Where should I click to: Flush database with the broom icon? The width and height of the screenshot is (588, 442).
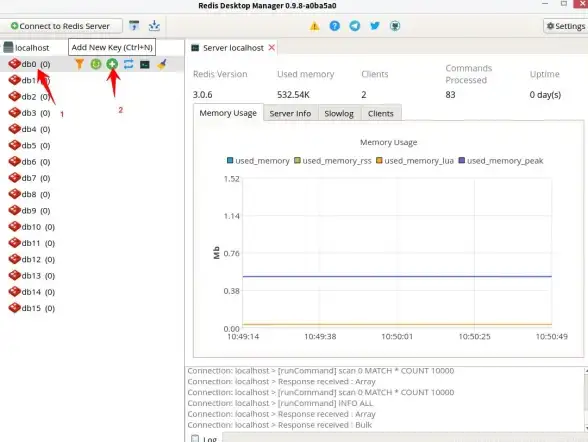tap(162, 64)
